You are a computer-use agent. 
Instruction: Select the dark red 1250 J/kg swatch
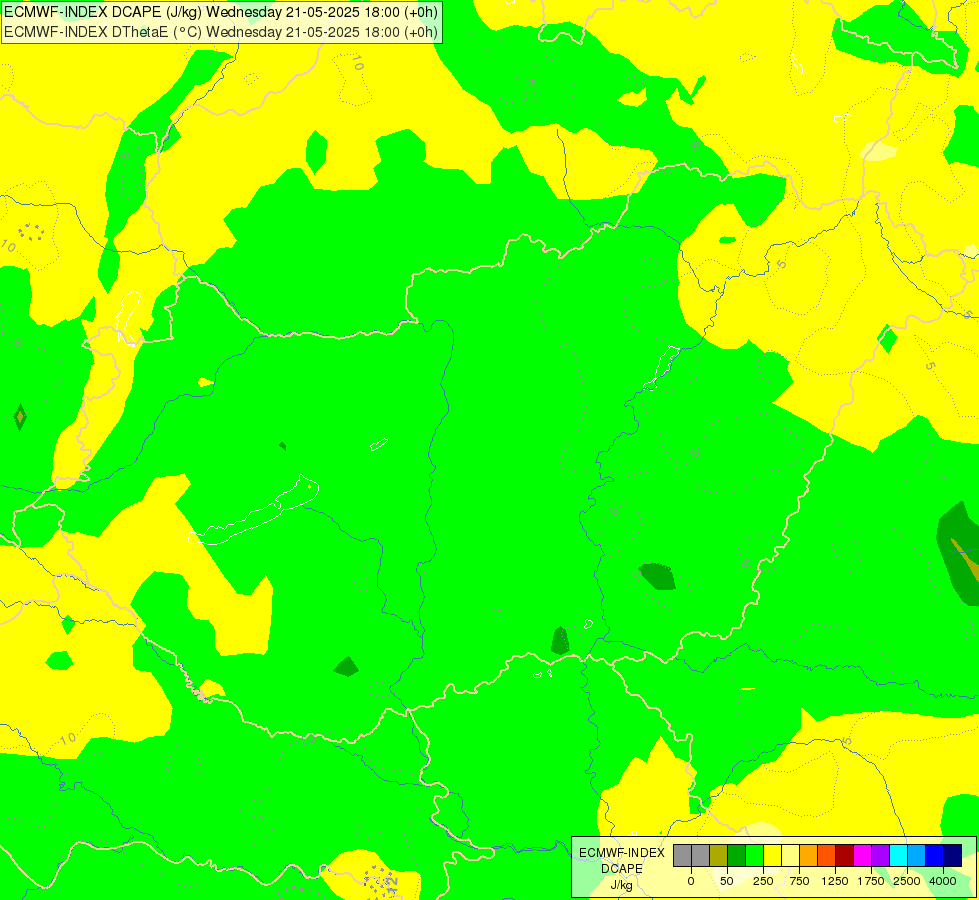tap(845, 855)
